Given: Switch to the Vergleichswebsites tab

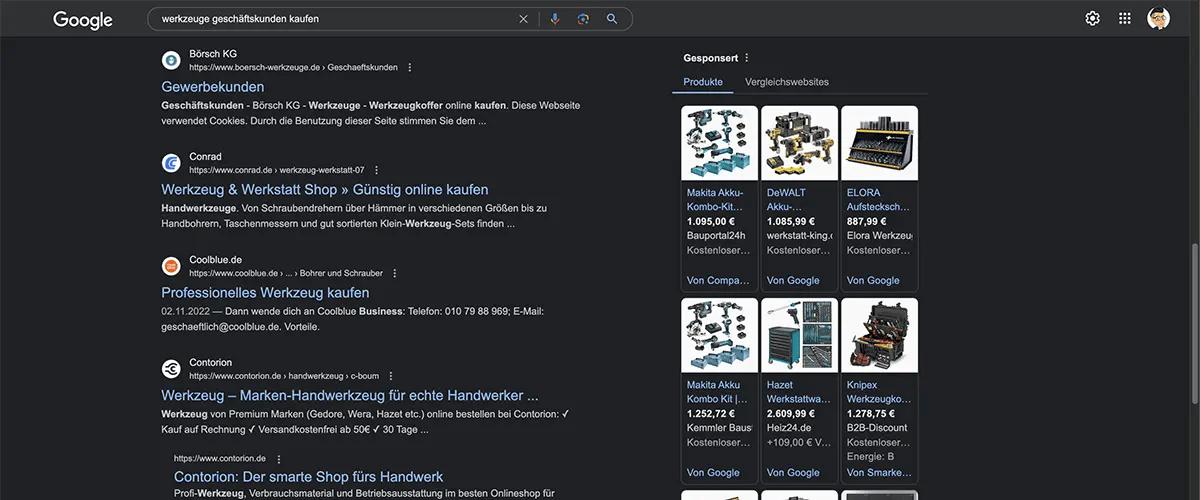Looking at the screenshot, I should [787, 82].
